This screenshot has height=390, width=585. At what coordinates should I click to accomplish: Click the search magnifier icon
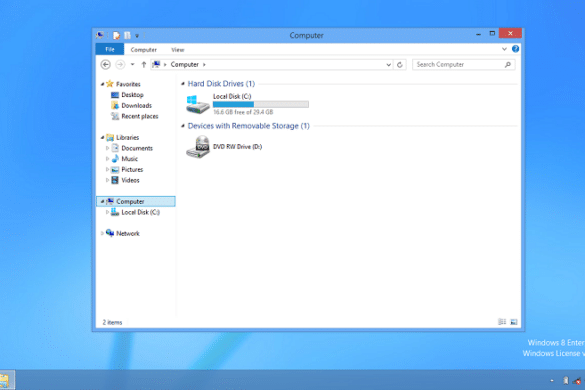507,65
